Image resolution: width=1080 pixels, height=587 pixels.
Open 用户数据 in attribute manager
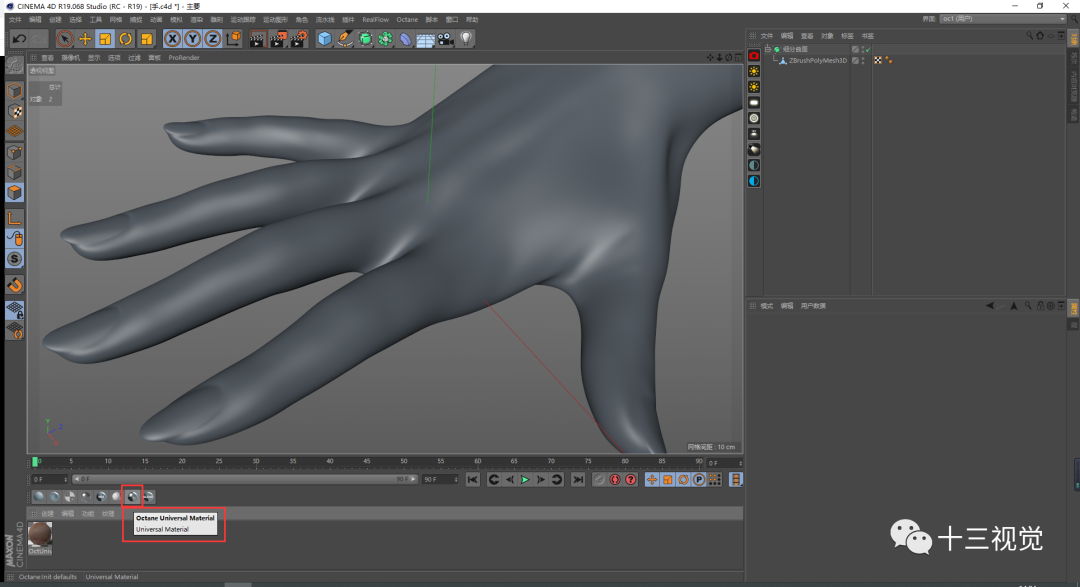click(x=813, y=306)
